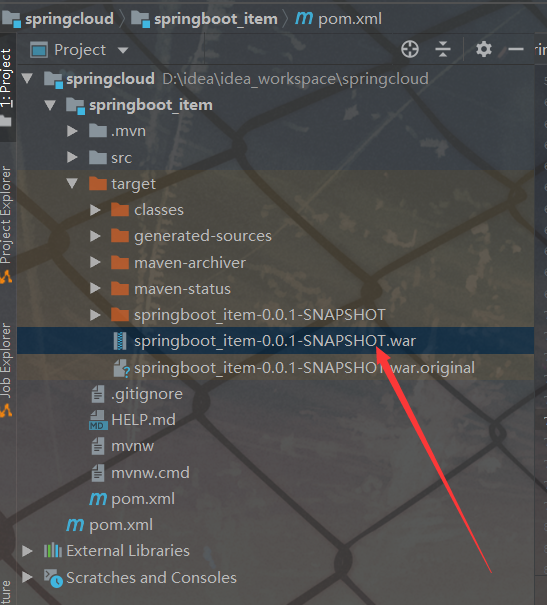The image size is (547, 605).
Task: Click springboot_item breadcrumb item
Action: 216,19
